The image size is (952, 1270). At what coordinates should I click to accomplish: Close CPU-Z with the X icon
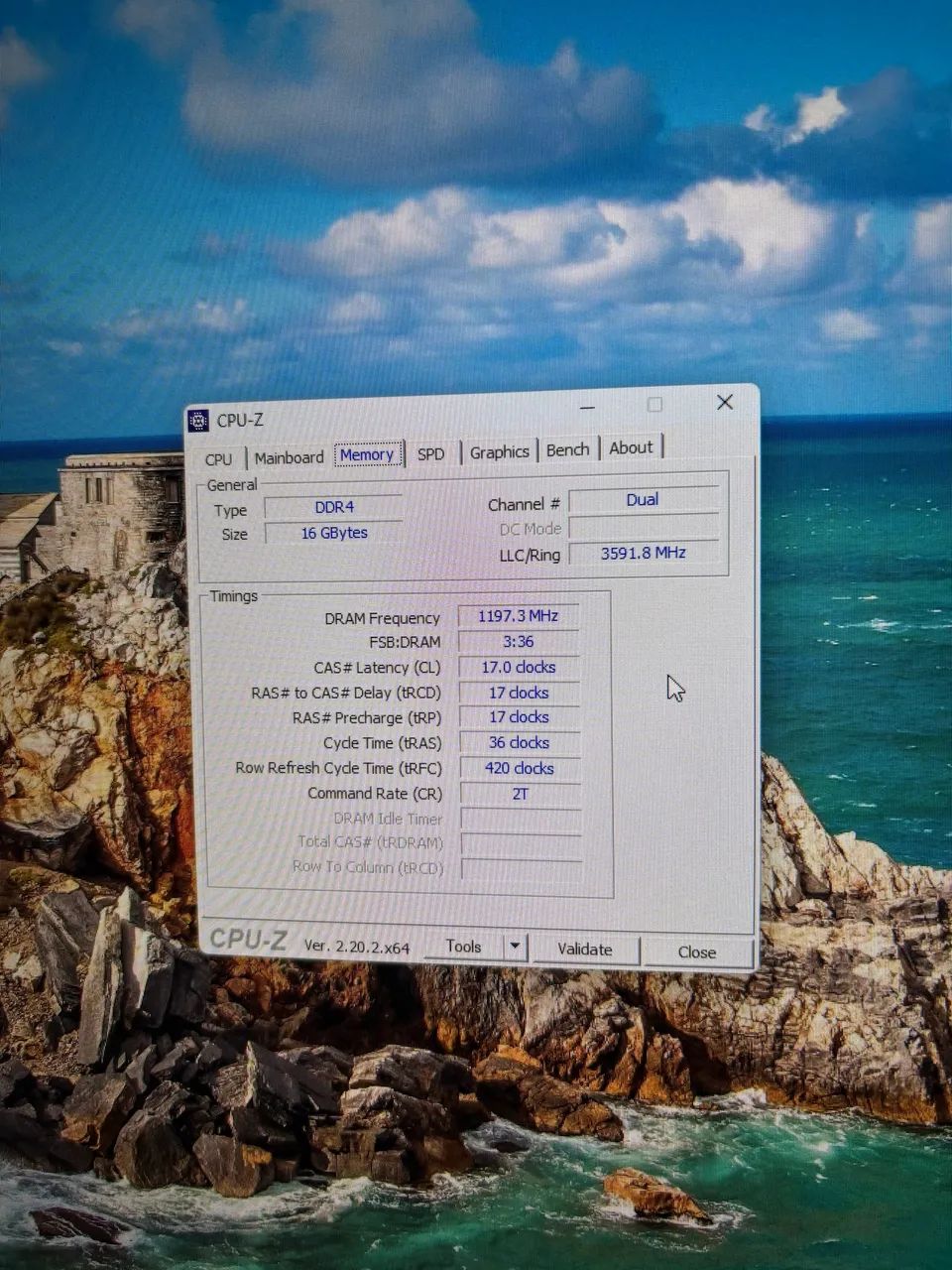click(725, 402)
